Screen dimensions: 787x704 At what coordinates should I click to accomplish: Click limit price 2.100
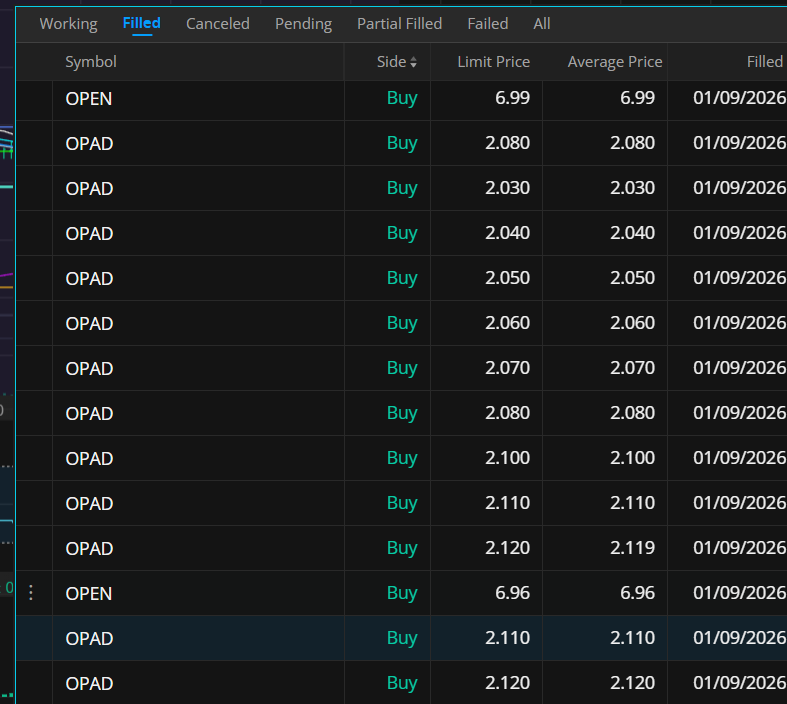click(507, 458)
